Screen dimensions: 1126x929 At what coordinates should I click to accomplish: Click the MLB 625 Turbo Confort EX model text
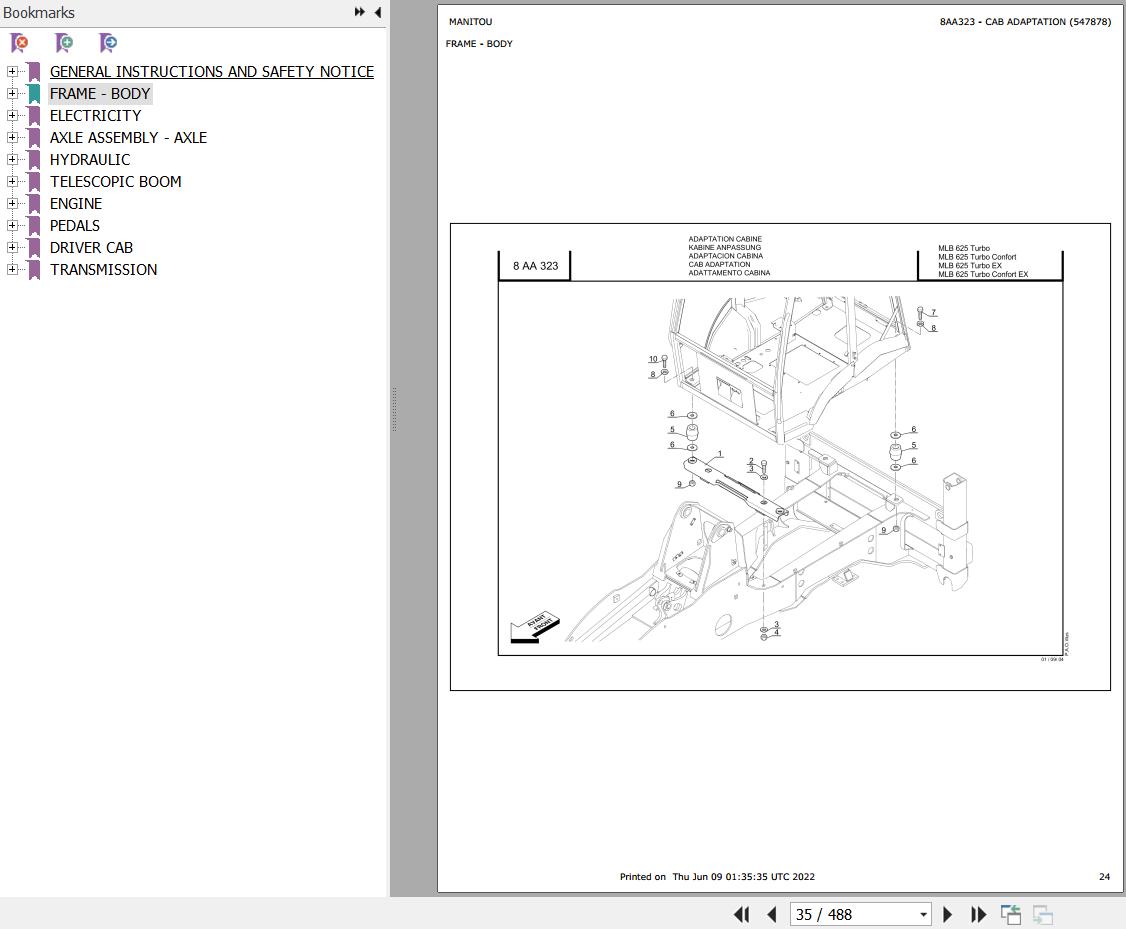[x=983, y=274]
